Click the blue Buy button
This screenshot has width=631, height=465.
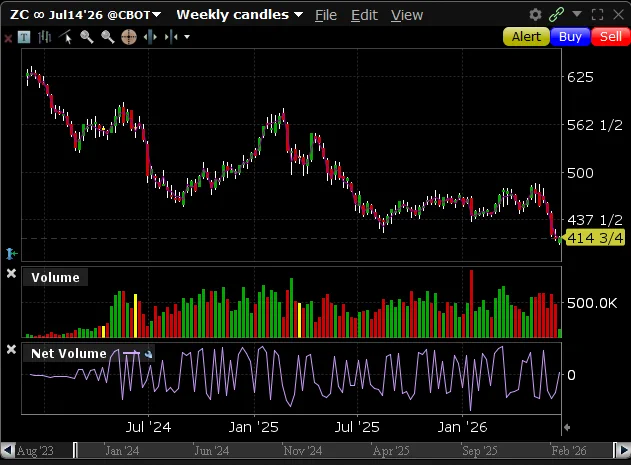570,37
